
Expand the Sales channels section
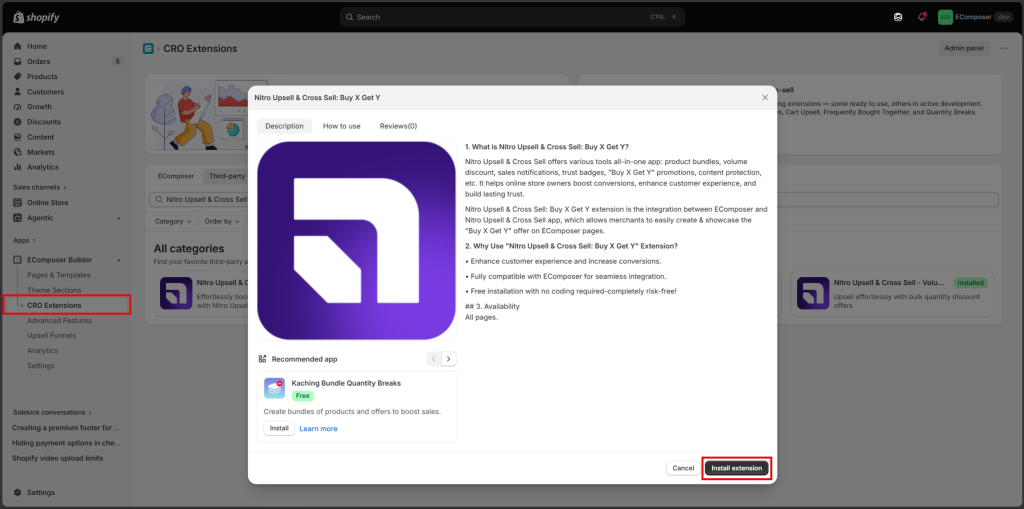pyautogui.click(x=39, y=188)
